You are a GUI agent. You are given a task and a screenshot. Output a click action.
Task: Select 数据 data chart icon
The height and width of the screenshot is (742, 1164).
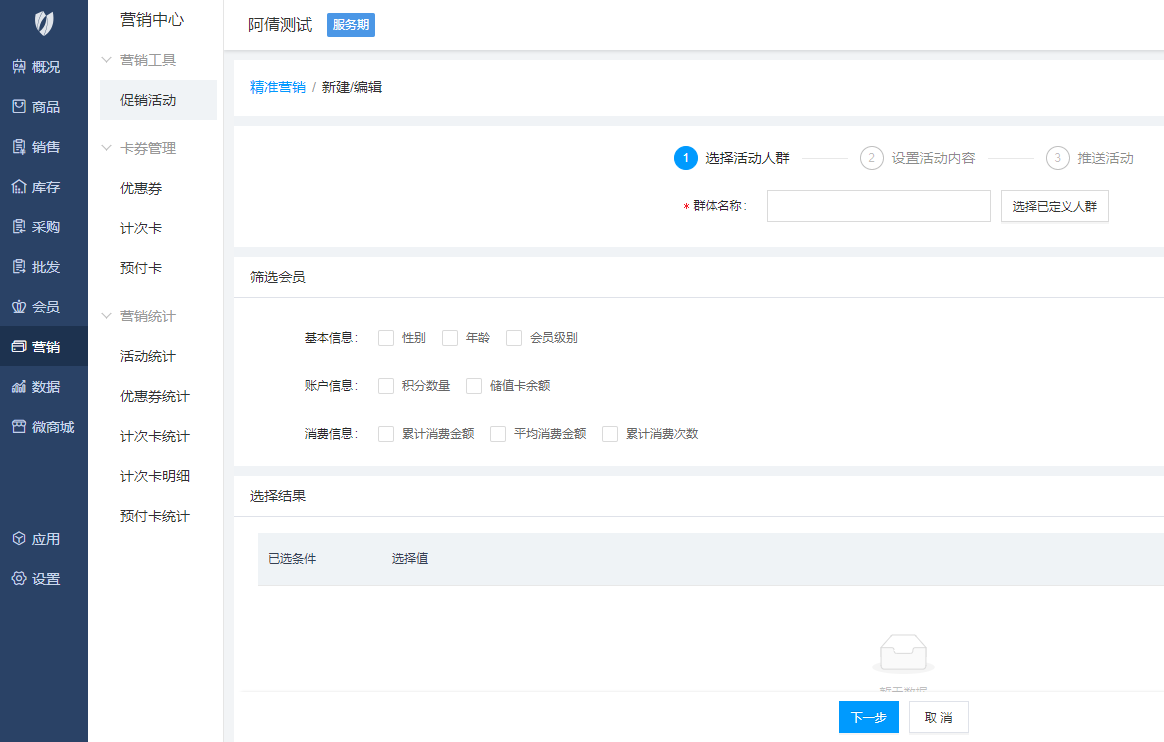point(19,387)
